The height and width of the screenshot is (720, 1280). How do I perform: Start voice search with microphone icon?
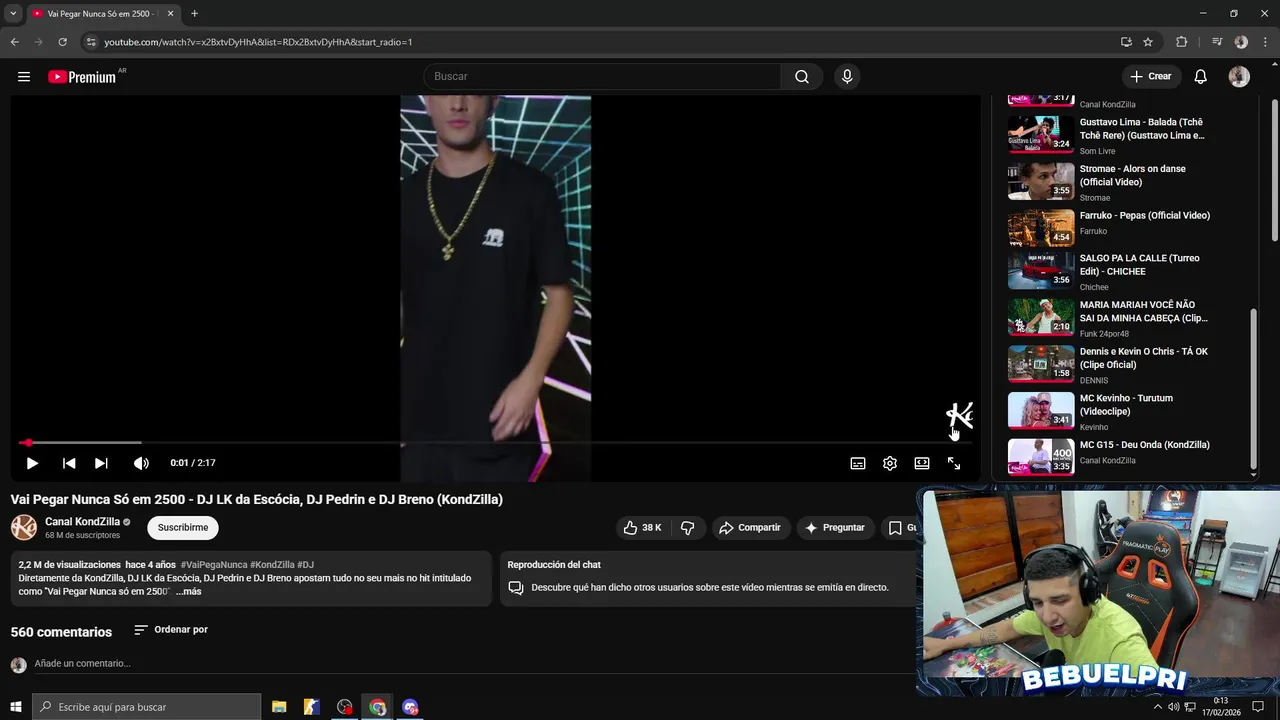(847, 77)
